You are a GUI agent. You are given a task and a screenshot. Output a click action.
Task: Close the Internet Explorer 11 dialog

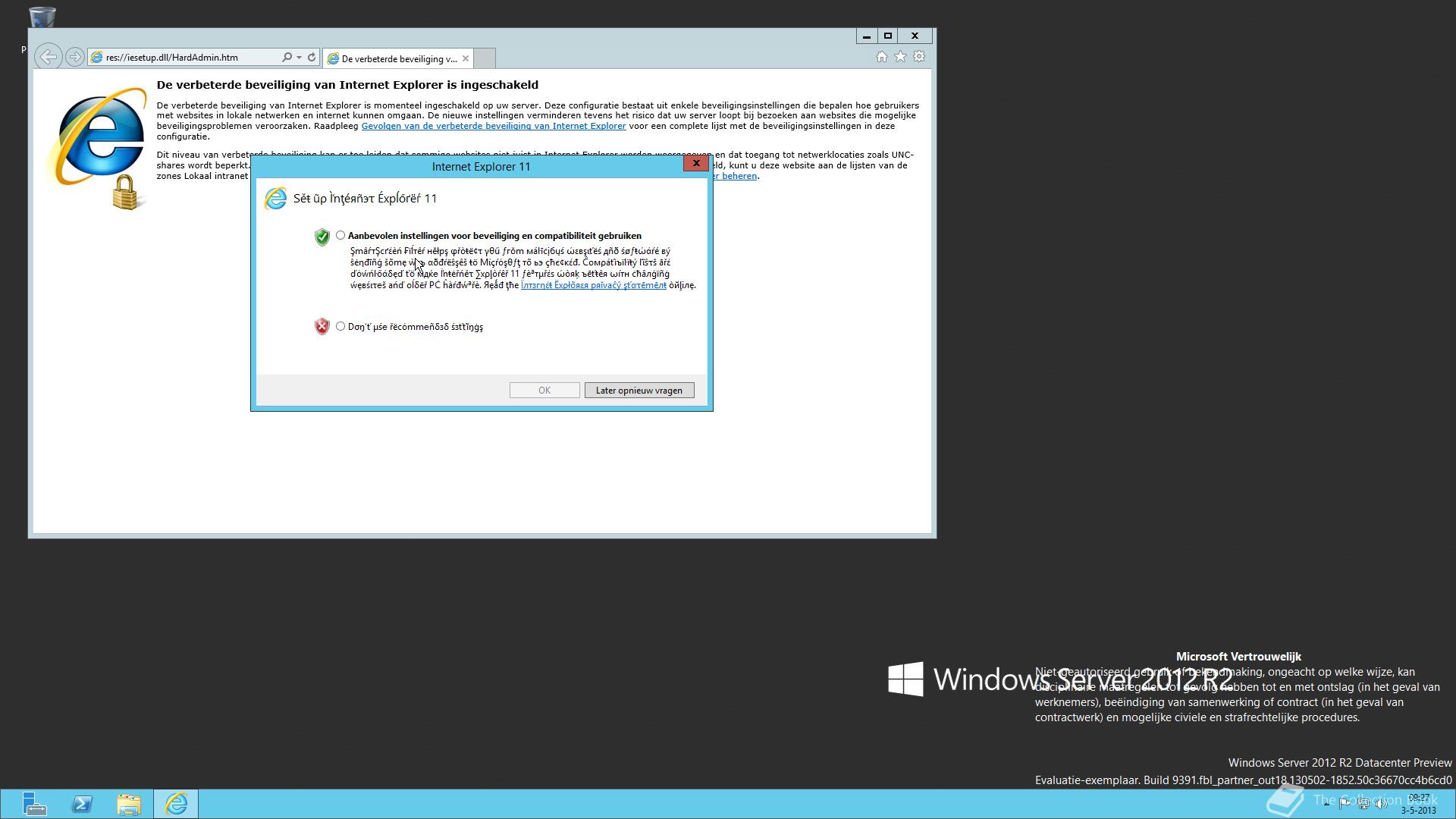point(696,164)
